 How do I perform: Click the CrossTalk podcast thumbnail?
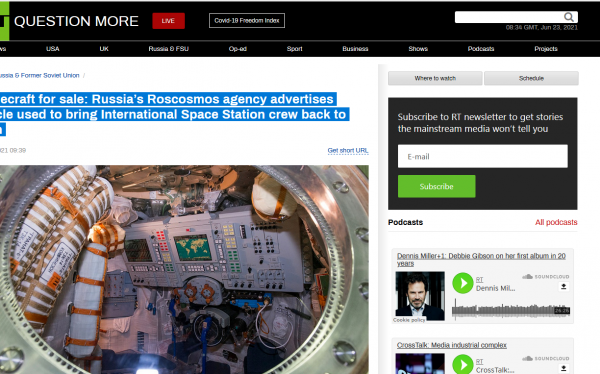pos(420,364)
